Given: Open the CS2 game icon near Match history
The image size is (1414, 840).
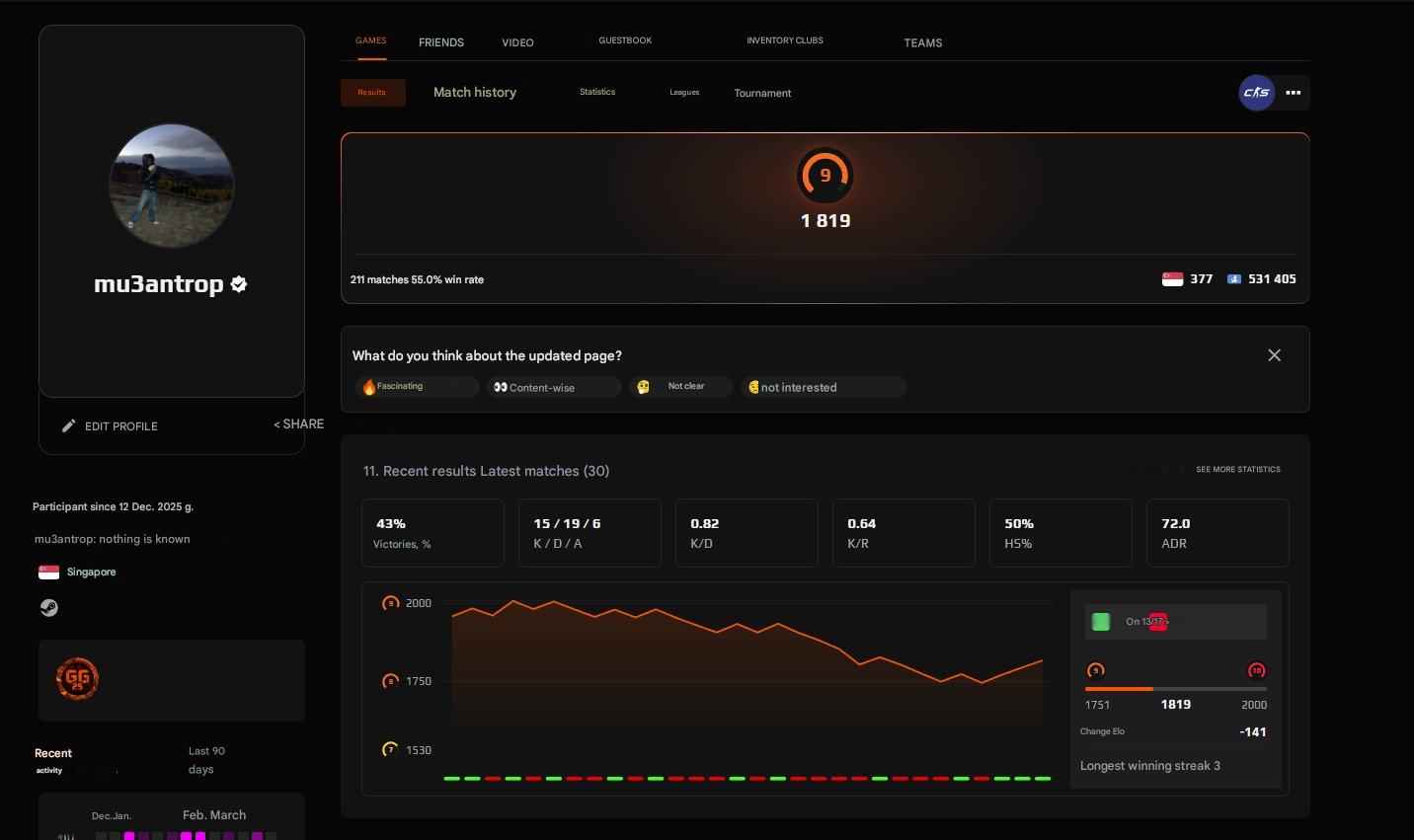Looking at the screenshot, I should click(x=1255, y=92).
